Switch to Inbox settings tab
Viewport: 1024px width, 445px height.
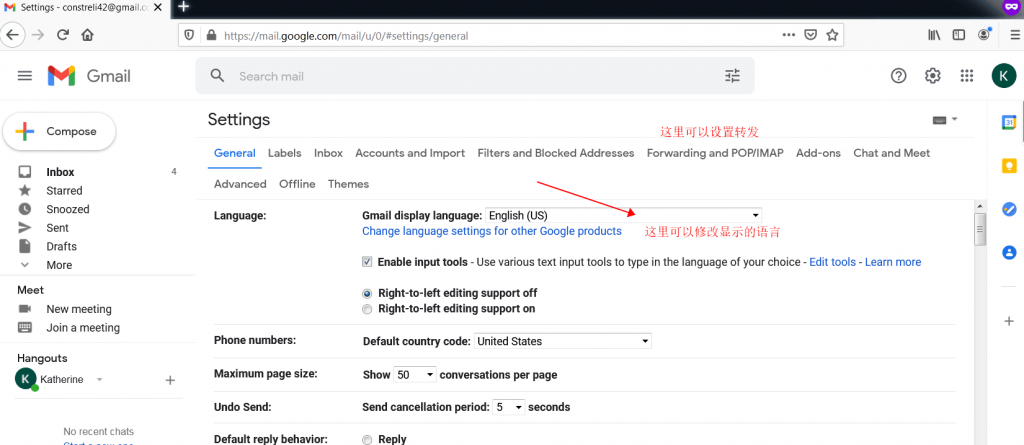pyautogui.click(x=328, y=153)
